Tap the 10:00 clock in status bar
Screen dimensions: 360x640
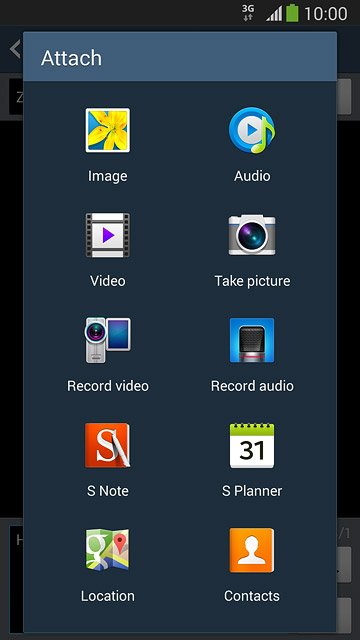pyautogui.click(x=326, y=14)
